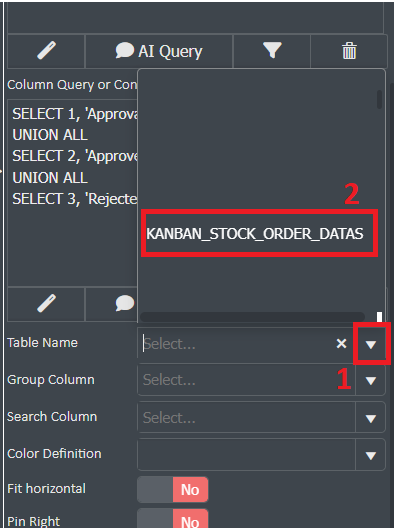Toggle the Fit horizontal switch

173,489
